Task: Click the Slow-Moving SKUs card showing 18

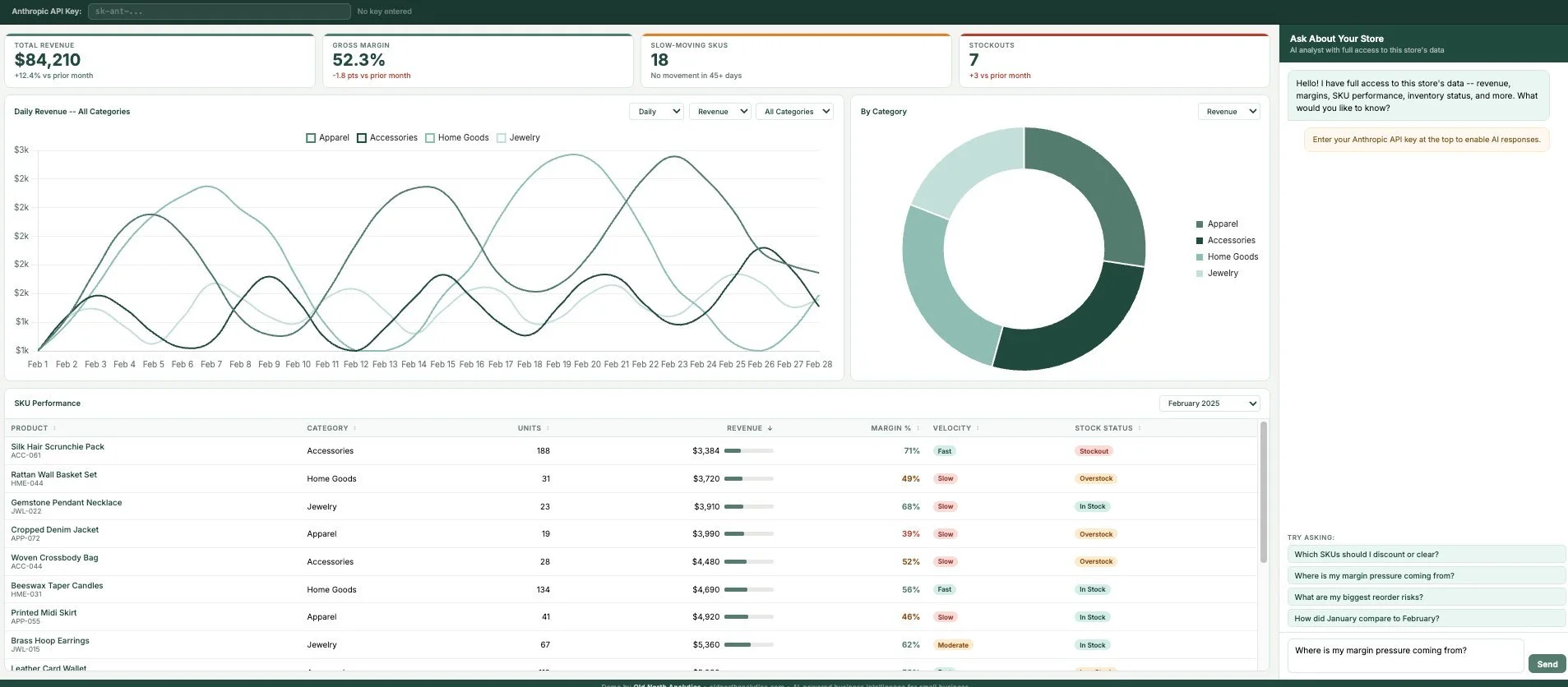Action: point(796,61)
